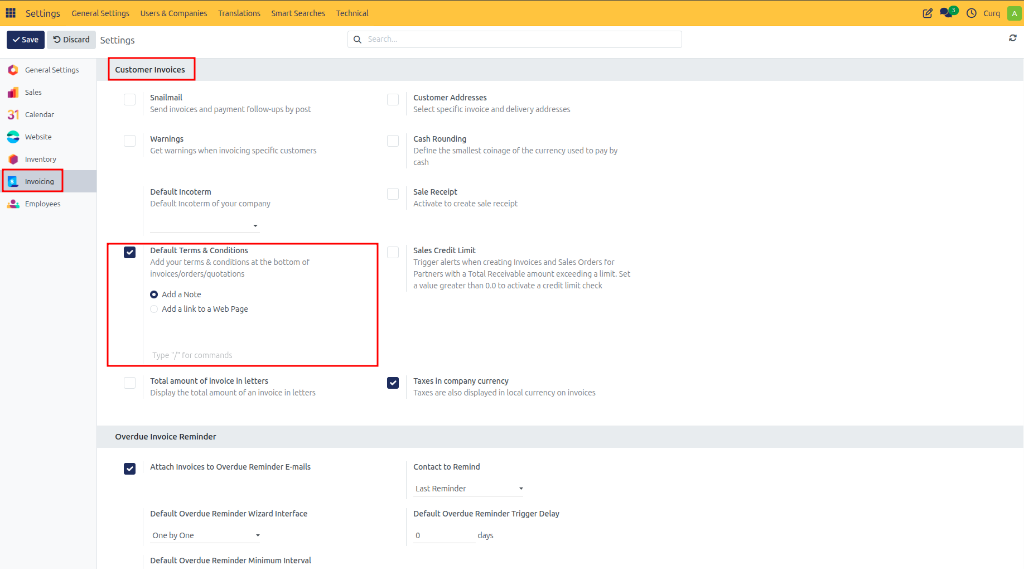Select the Add a Note radio option
This screenshot has height=569, width=1024.
154,295
